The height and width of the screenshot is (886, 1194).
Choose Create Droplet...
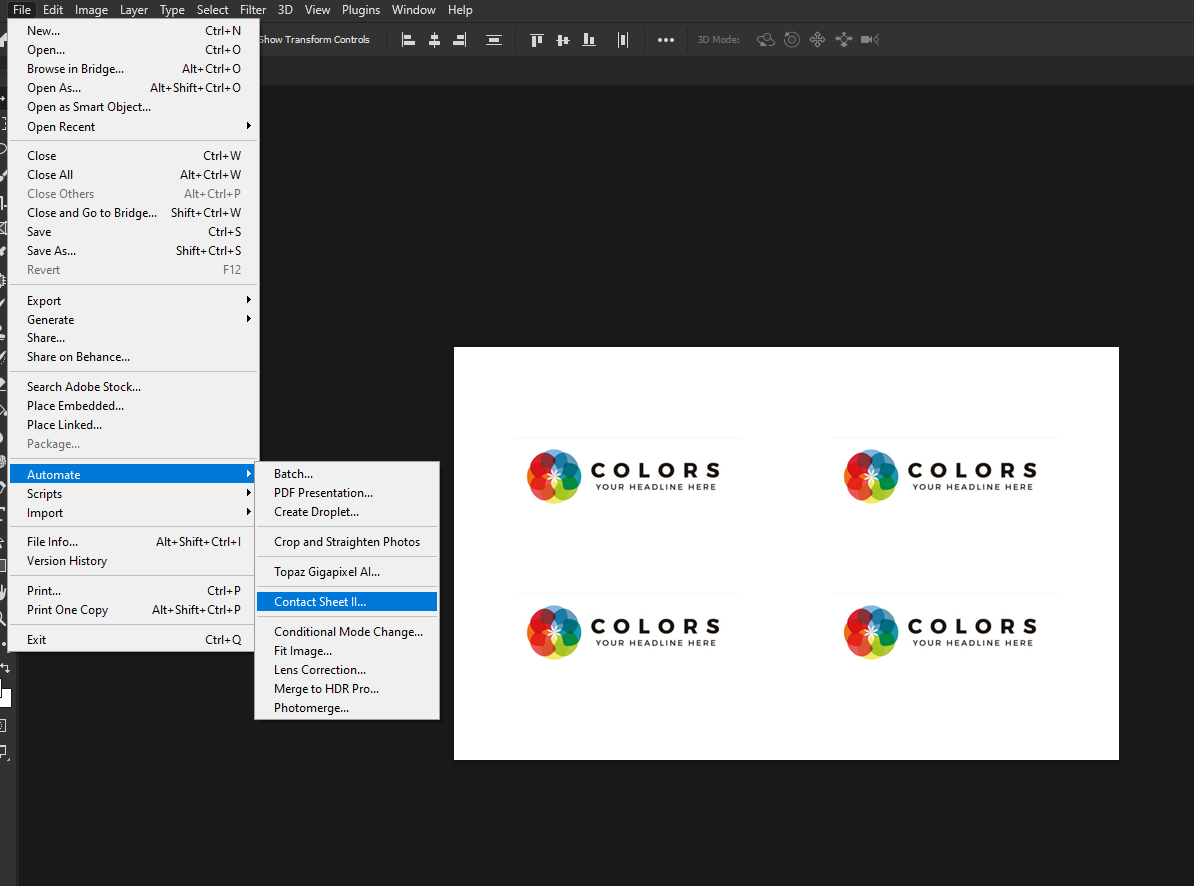347,512
